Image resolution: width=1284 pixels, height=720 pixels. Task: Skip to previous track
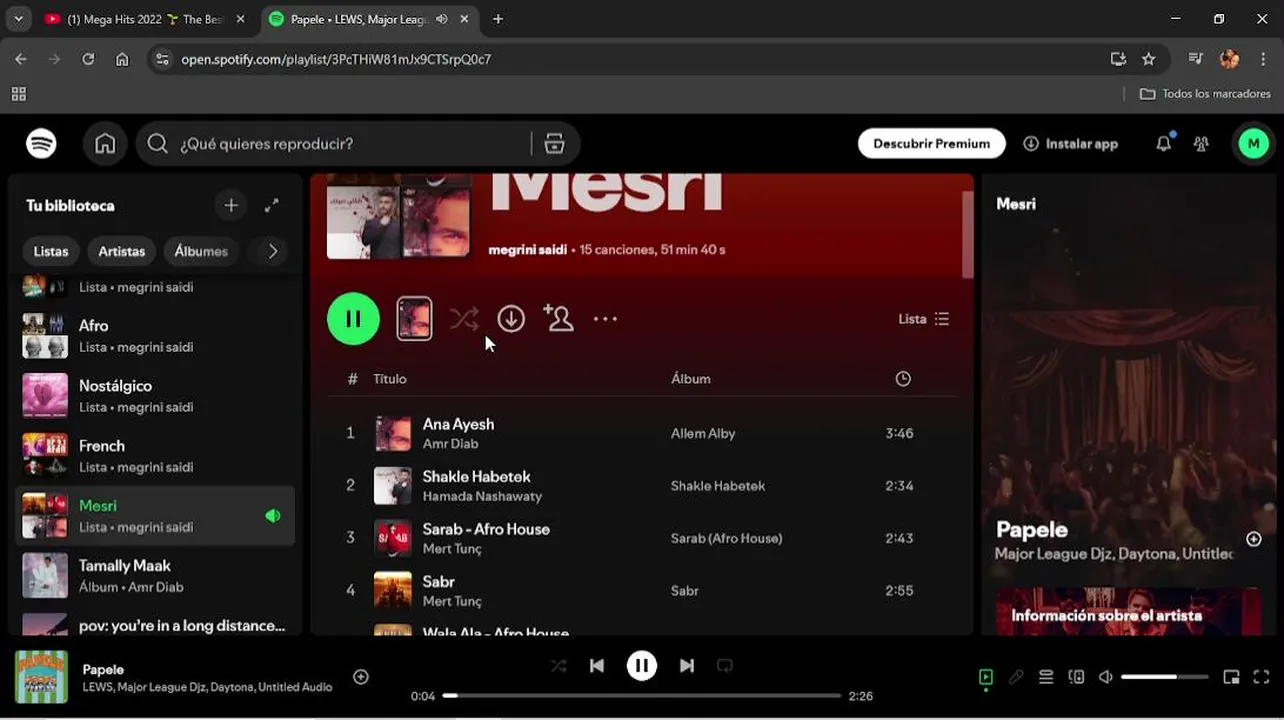(597, 666)
